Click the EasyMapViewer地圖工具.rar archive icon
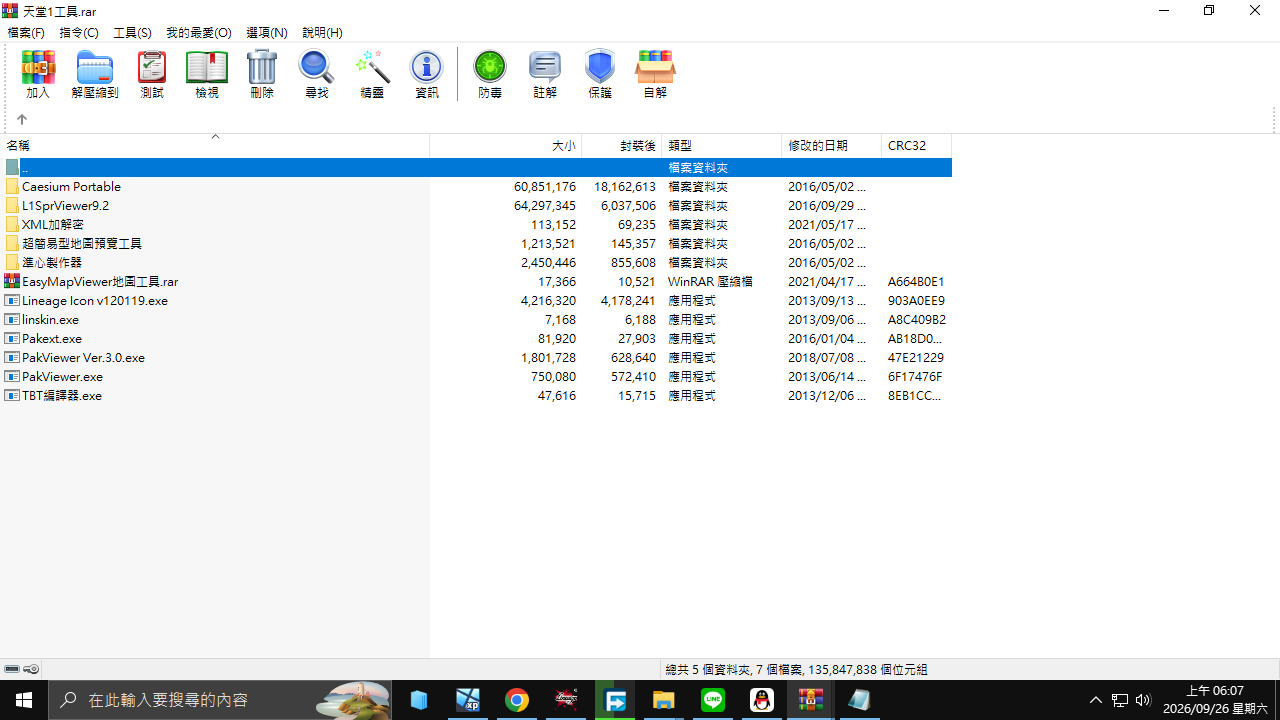 pos(12,281)
